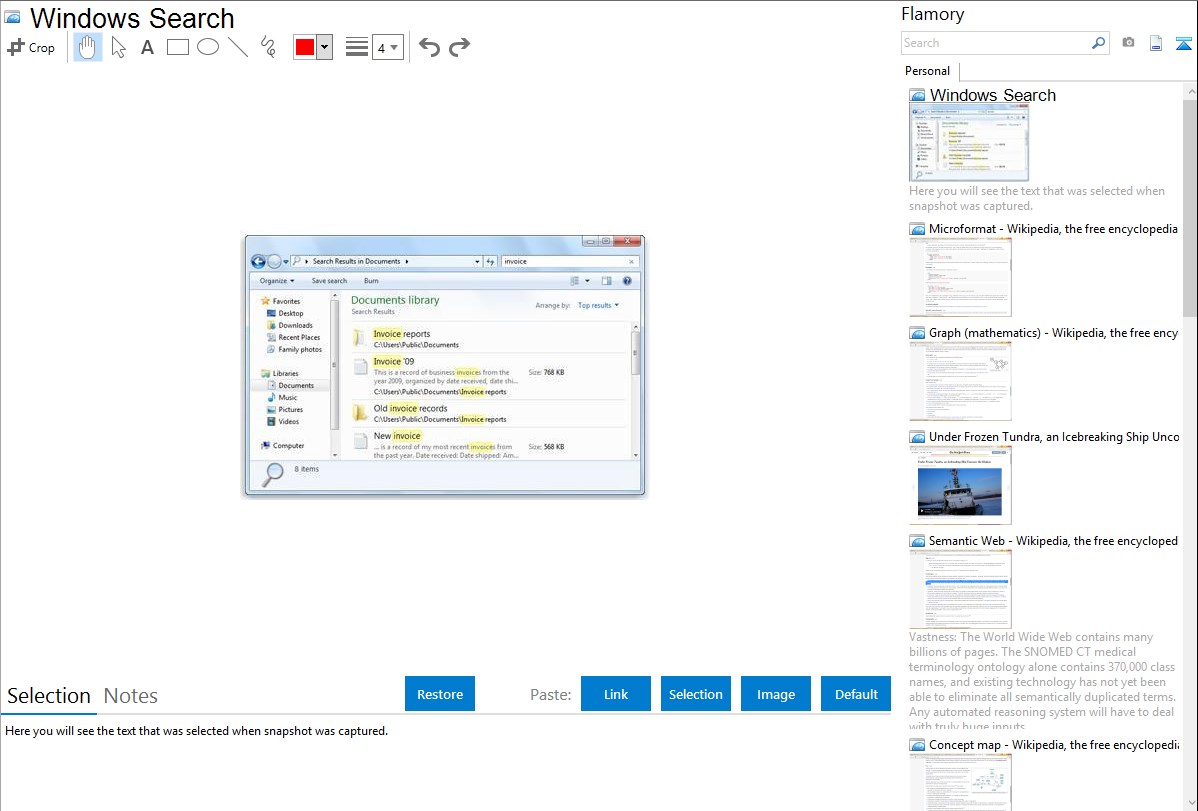
Task: Open the color picker dropdown arrow
Action: click(x=325, y=47)
